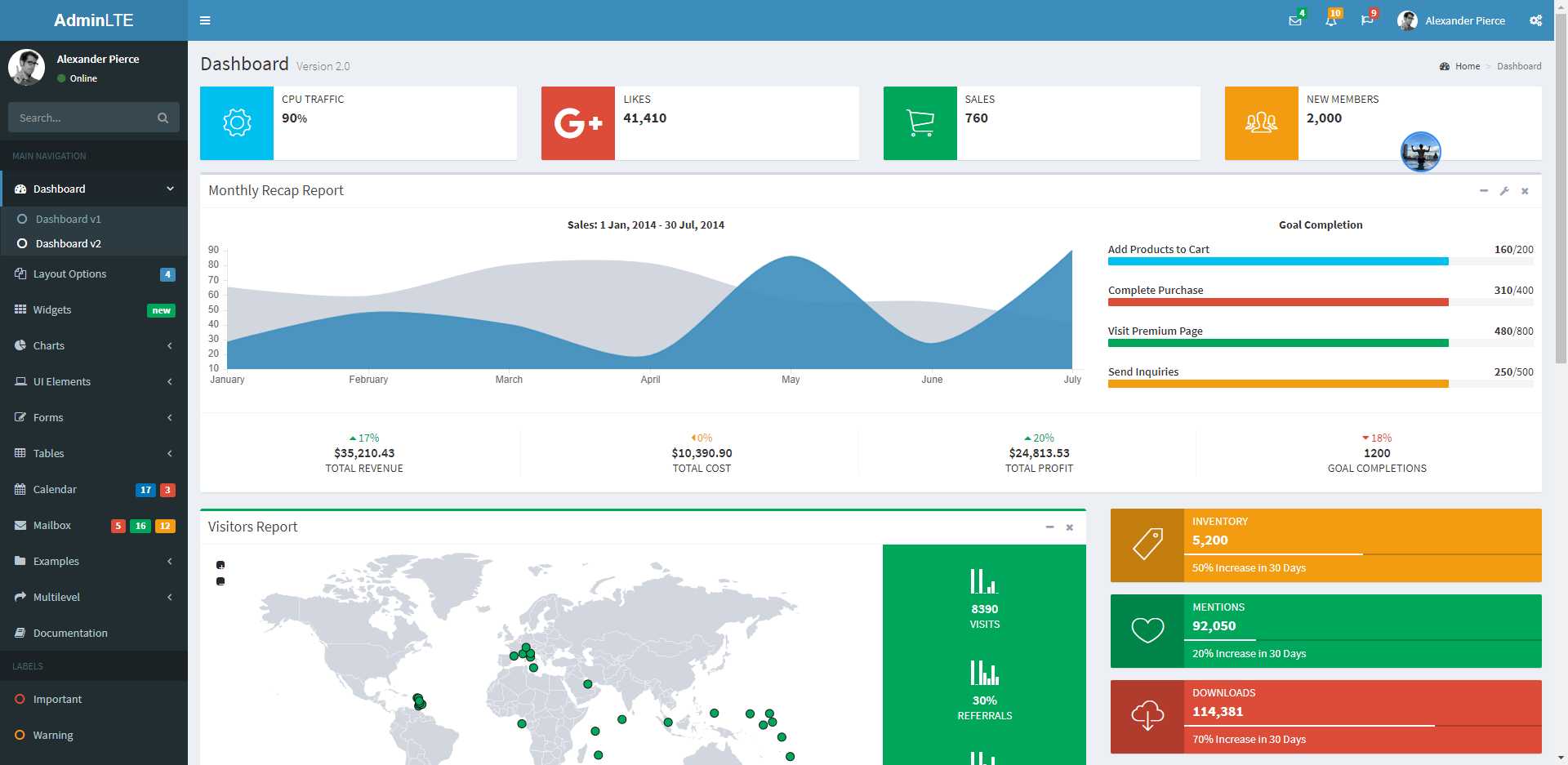This screenshot has height=765, width=1568.
Task: Click the $35,210.43 total revenue value
Action: [364, 453]
